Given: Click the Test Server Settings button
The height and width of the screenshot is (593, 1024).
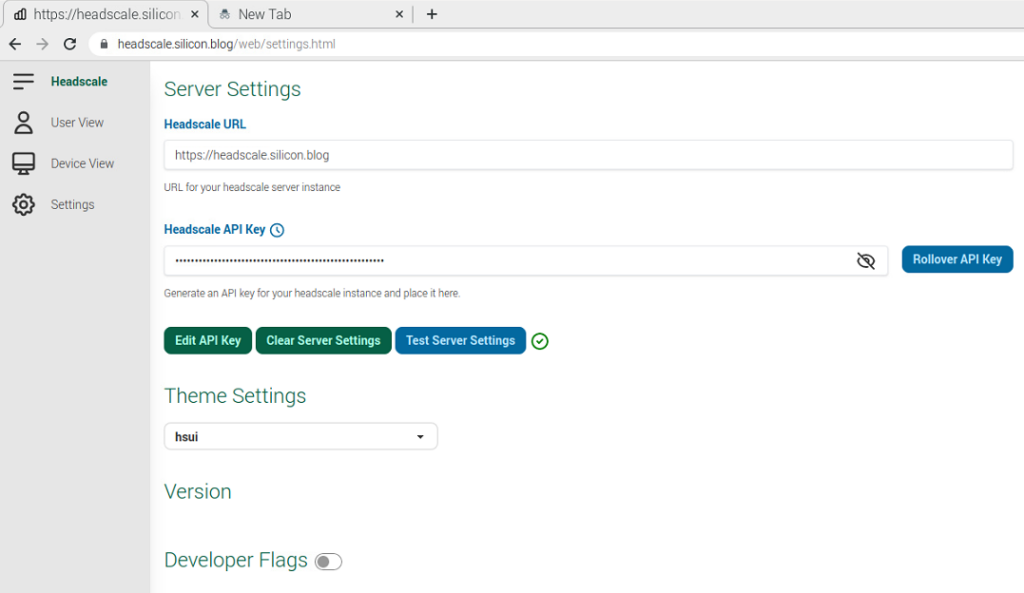Looking at the screenshot, I should tap(460, 340).
